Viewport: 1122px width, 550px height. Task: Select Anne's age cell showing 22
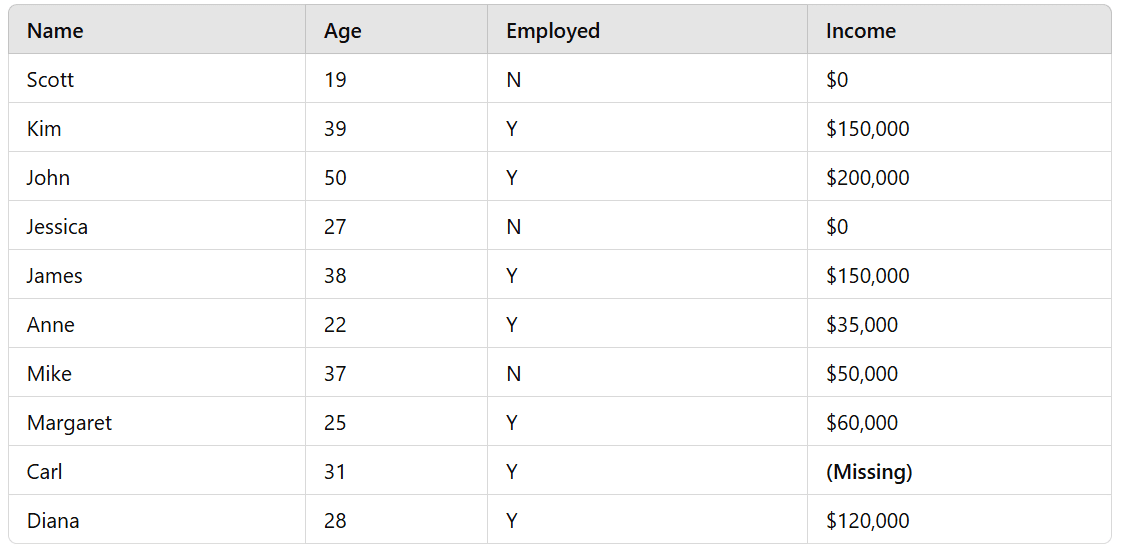(x=396, y=325)
